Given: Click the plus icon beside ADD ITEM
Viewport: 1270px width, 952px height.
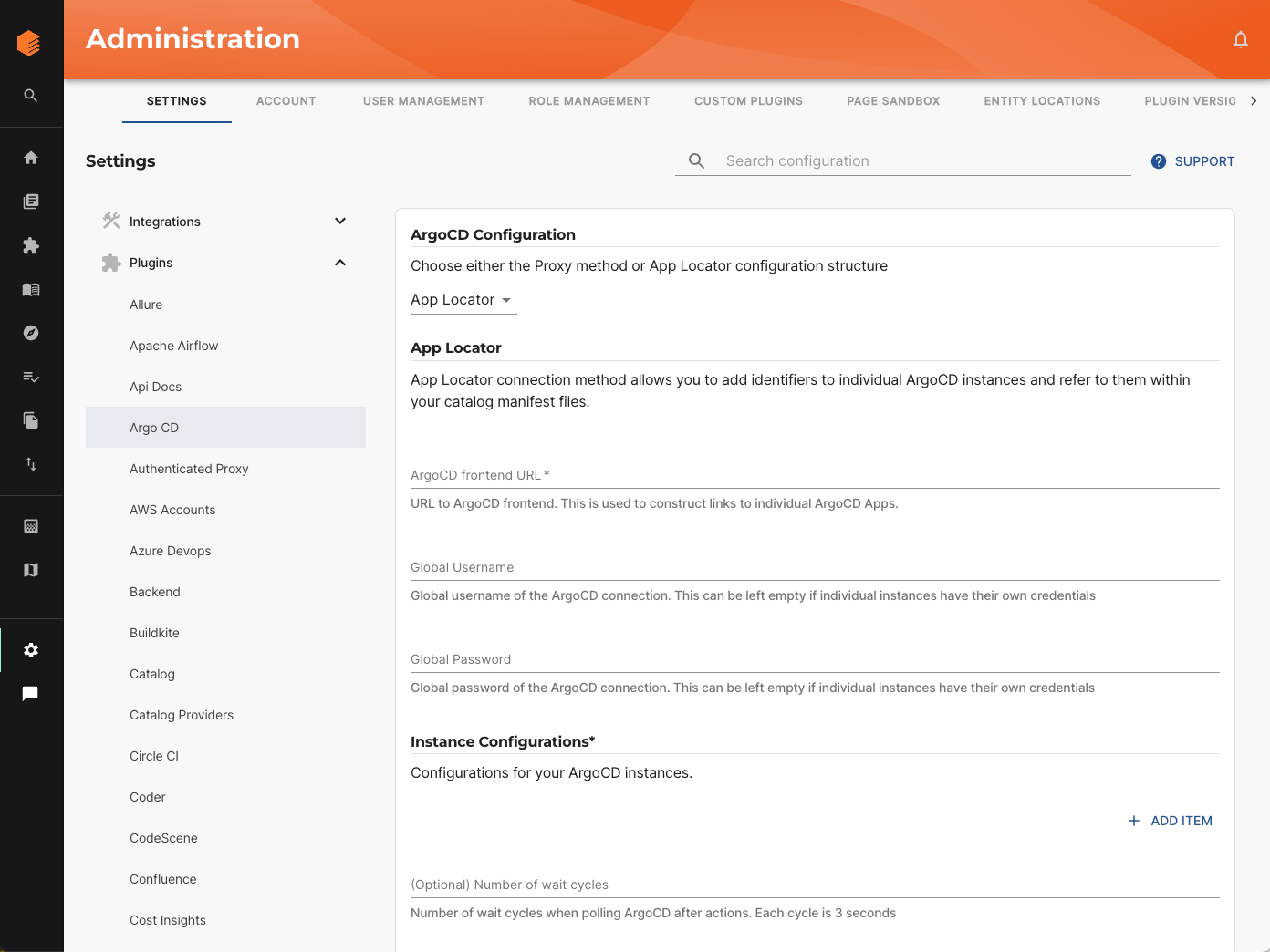Looking at the screenshot, I should (1134, 821).
